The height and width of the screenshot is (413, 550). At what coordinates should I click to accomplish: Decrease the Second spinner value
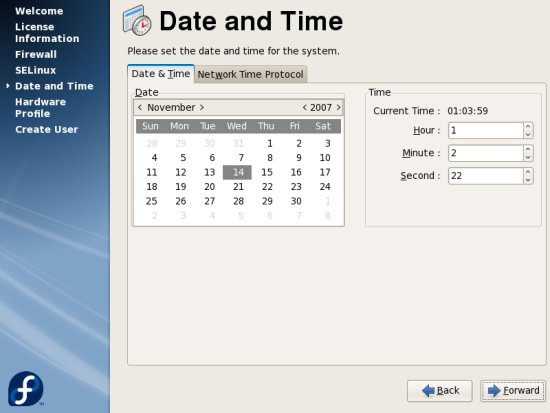(x=528, y=180)
